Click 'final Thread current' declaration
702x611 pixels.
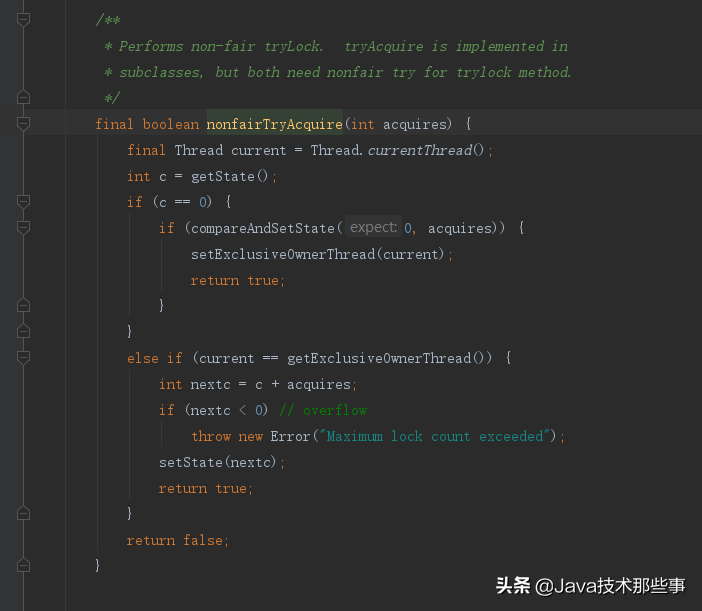(206, 150)
